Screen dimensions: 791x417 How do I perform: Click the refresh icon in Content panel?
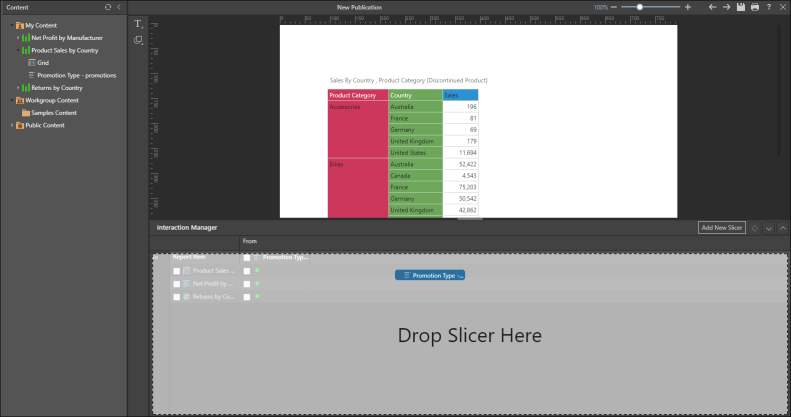[x=107, y=7]
